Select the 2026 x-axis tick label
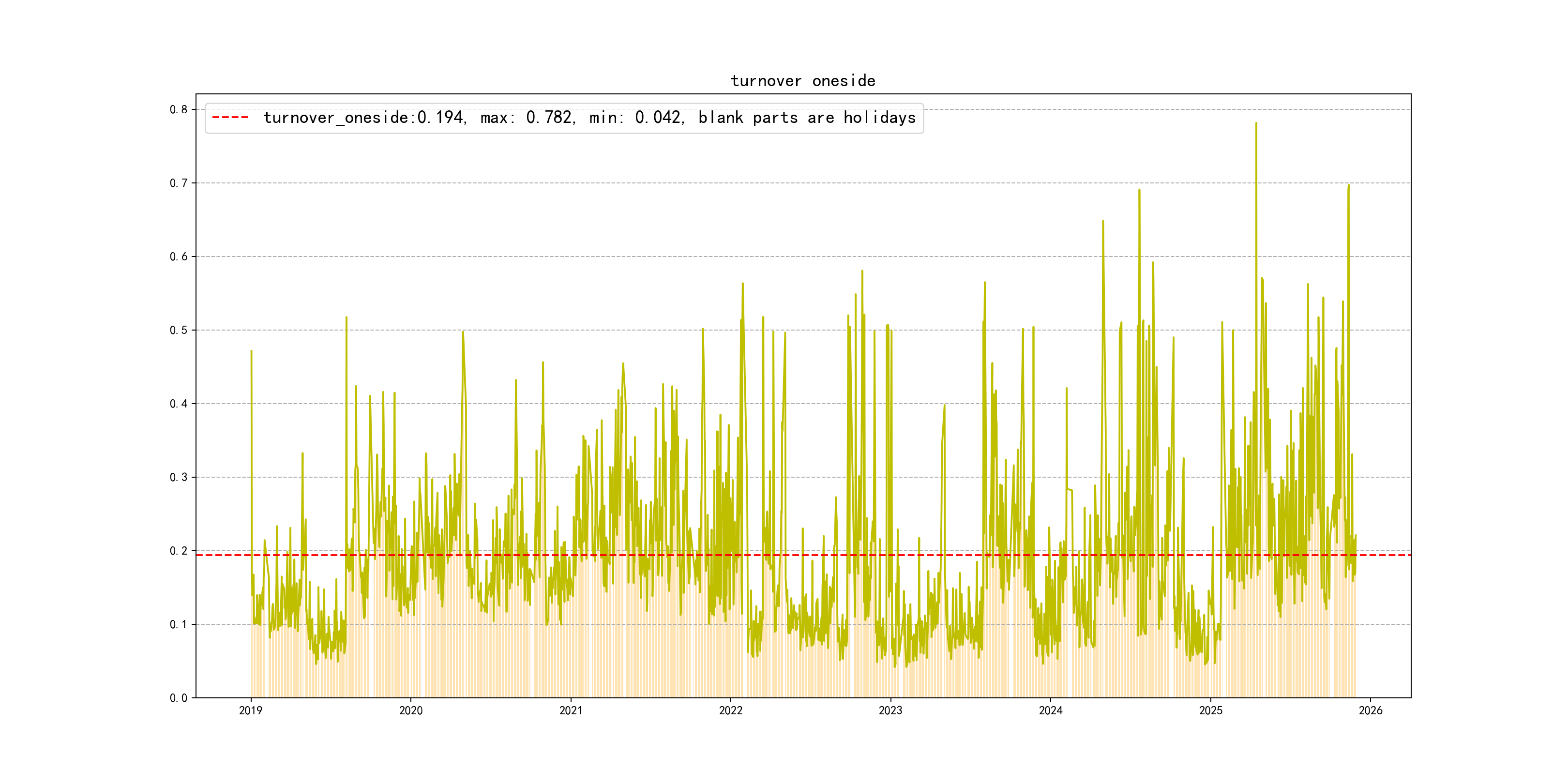 click(x=1370, y=710)
